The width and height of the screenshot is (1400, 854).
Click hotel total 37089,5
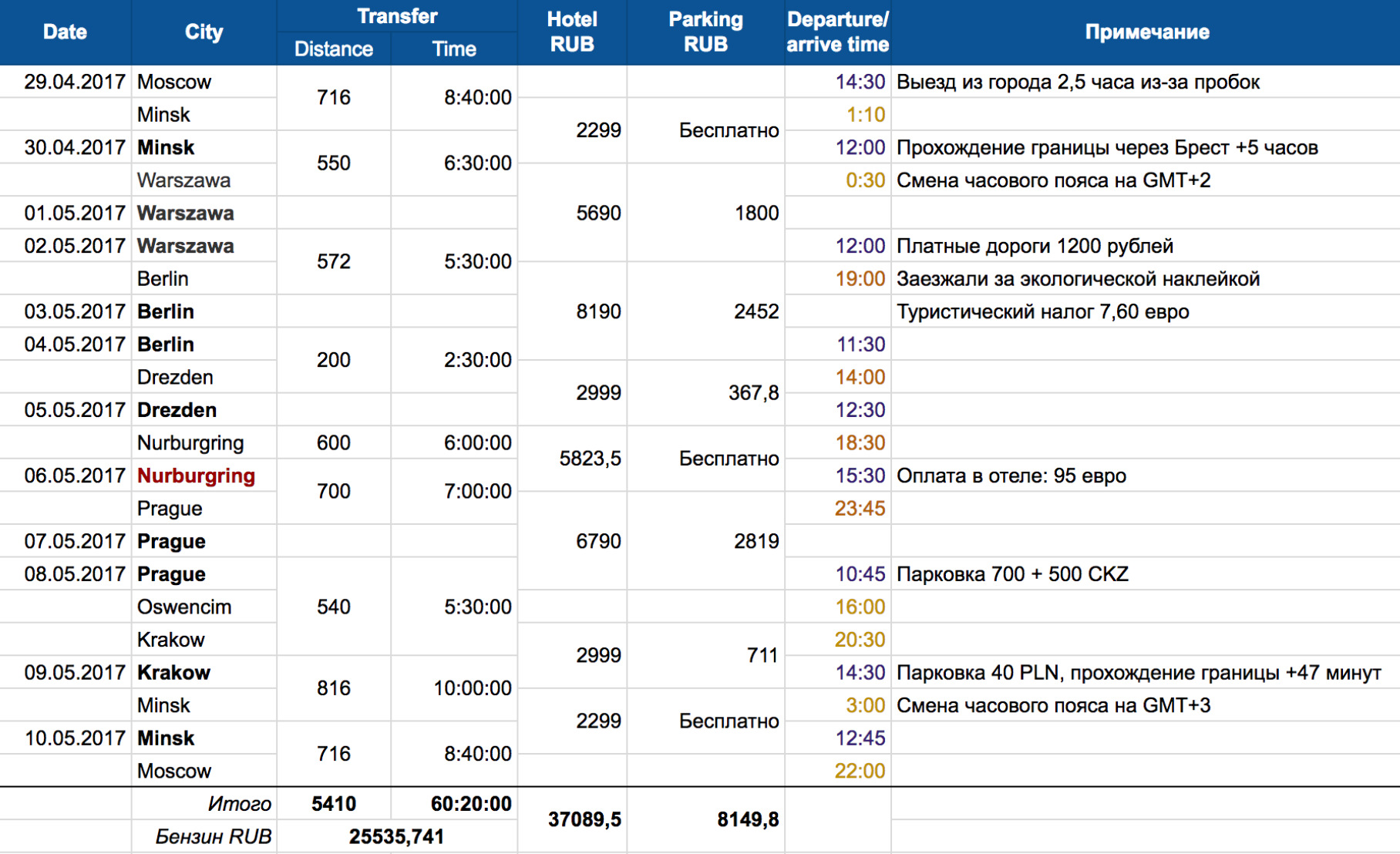[572, 819]
